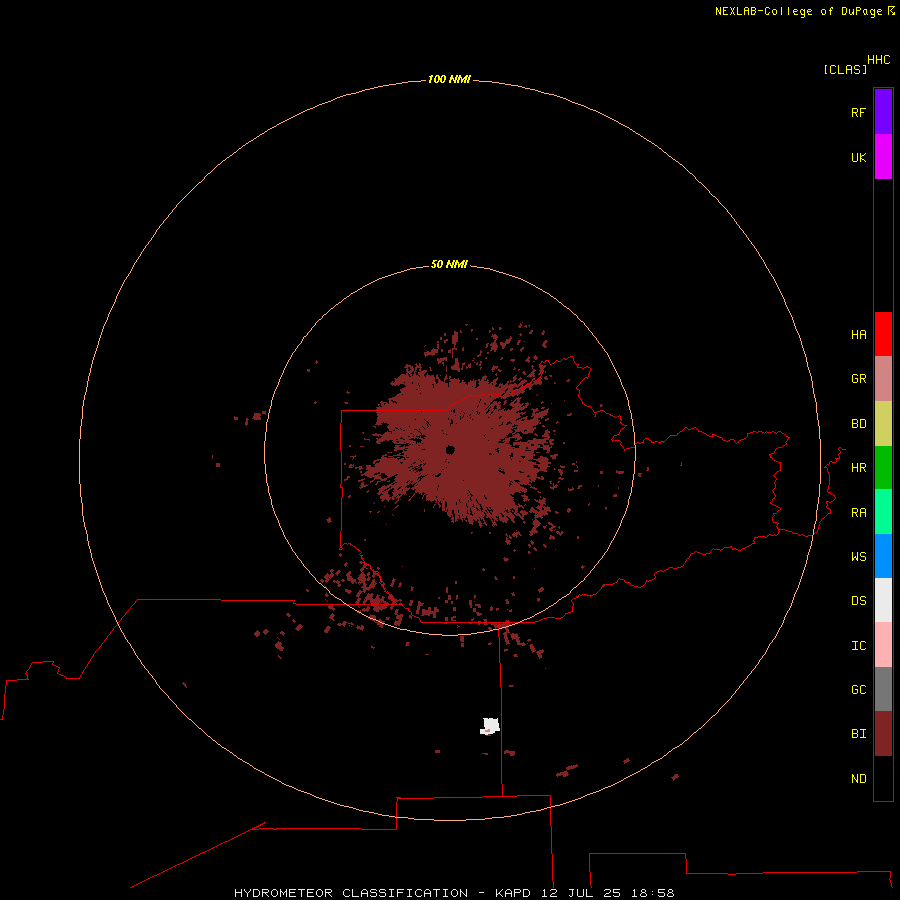This screenshot has width=900, height=900.
Task: Click the white dry snow echo blob
Action: [x=490, y=726]
